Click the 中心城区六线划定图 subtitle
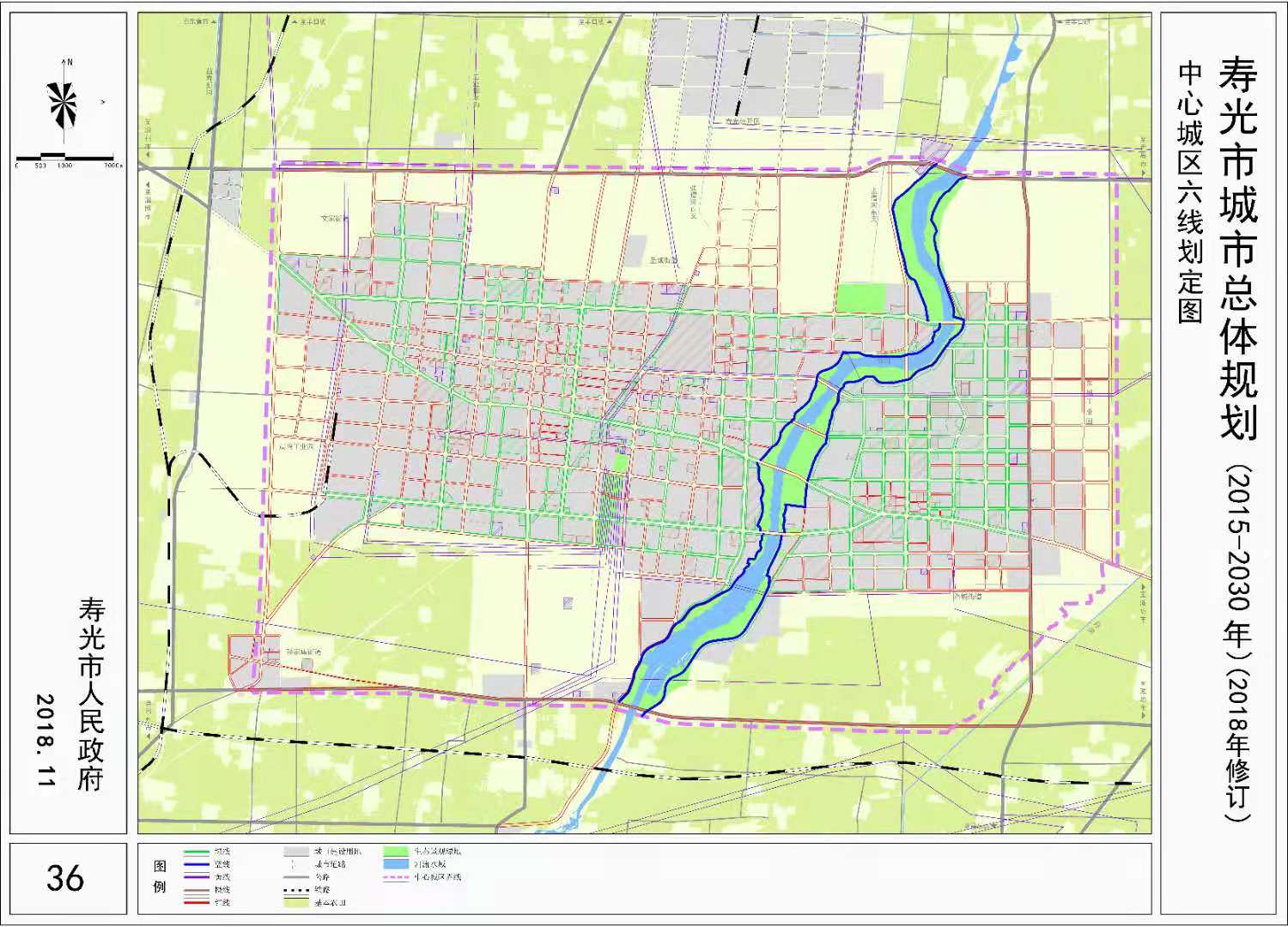1288x927 pixels. tap(1190, 192)
